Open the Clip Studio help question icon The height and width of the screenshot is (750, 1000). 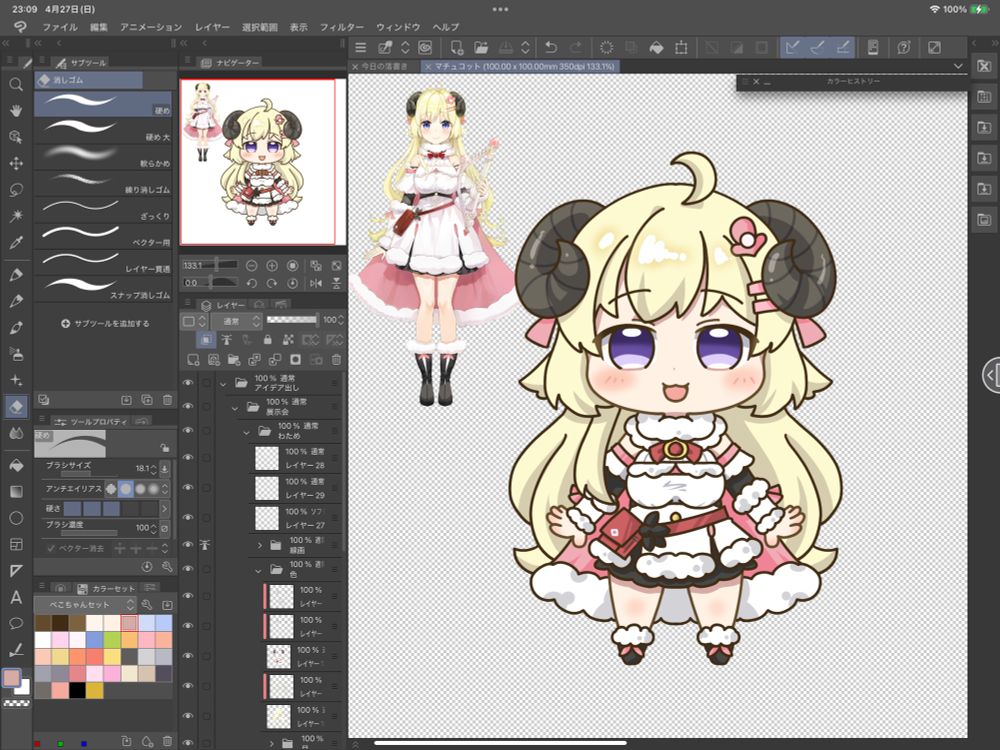904,47
